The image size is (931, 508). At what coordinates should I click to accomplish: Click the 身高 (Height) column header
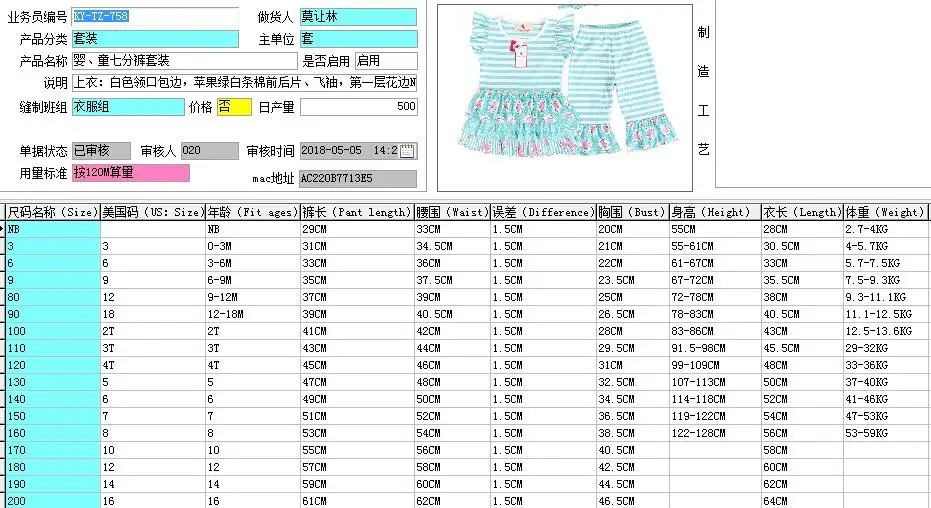pos(715,212)
